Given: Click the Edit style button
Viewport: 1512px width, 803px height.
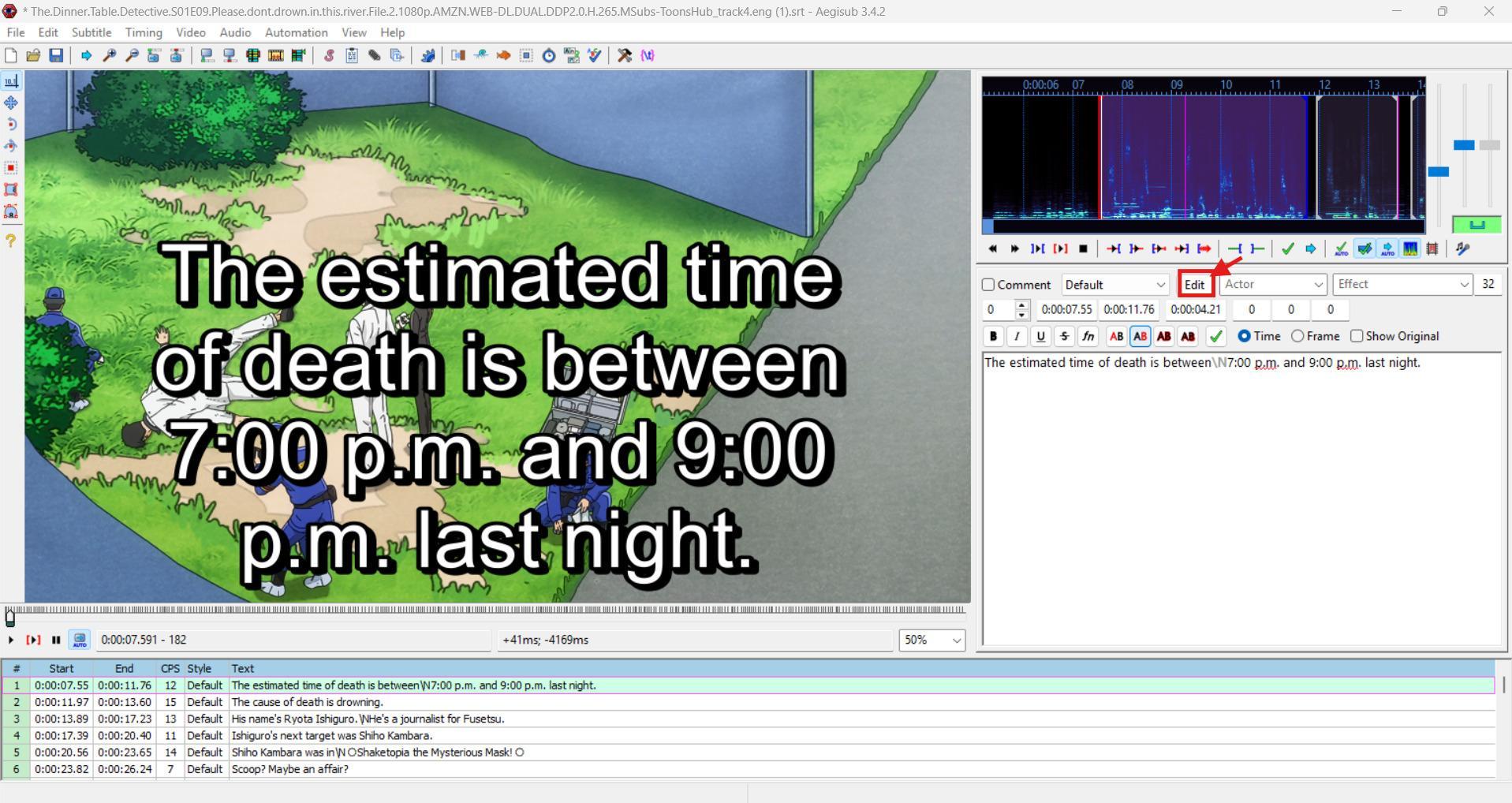Looking at the screenshot, I should tap(1195, 285).
